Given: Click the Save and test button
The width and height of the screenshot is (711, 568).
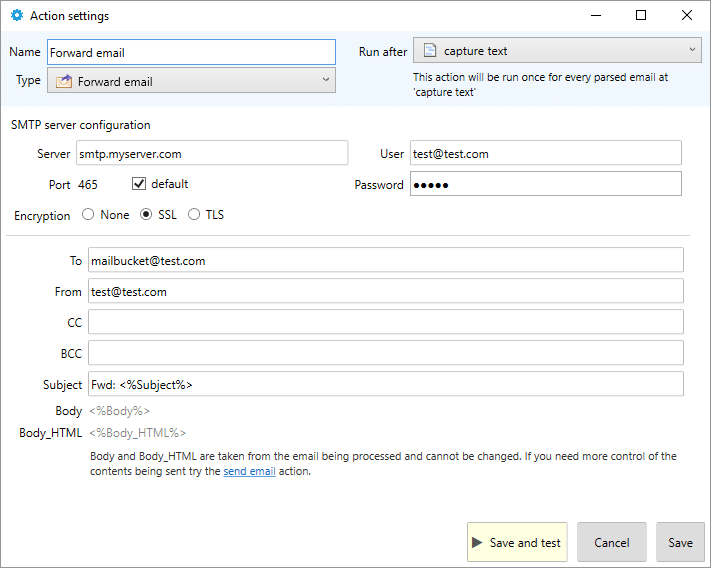Looking at the screenshot, I should (517, 542).
